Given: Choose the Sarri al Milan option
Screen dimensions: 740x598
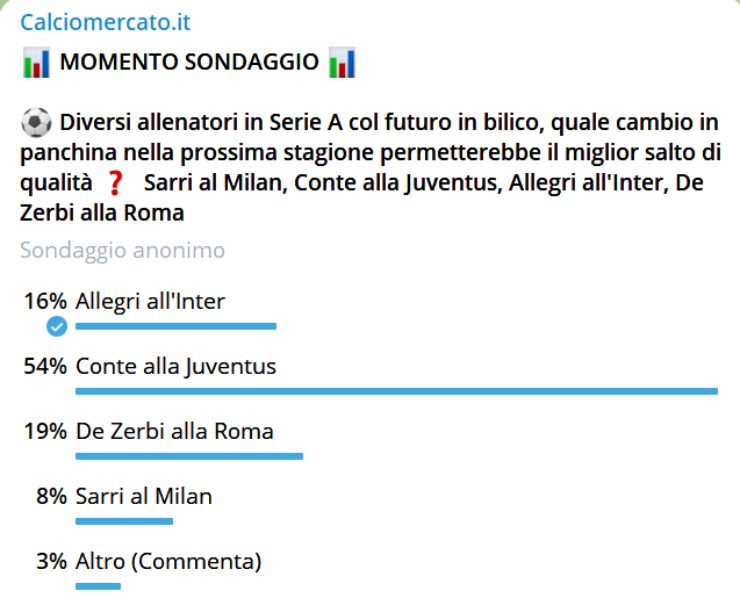Looking at the screenshot, I should (x=143, y=496).
